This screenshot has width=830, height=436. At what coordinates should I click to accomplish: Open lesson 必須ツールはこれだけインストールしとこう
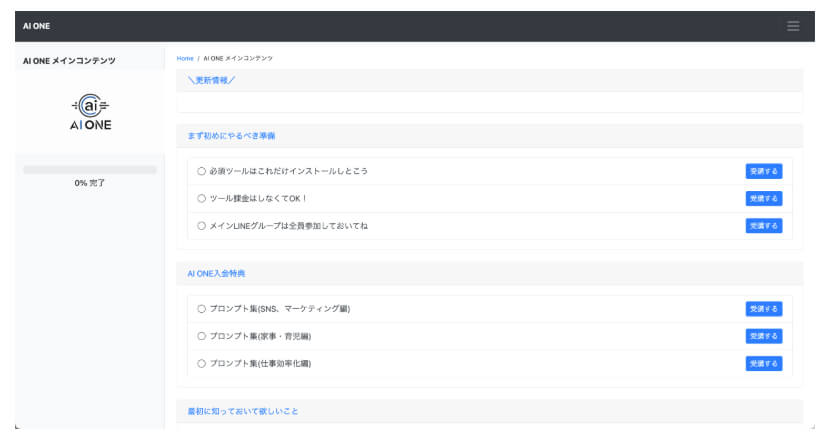(x=288, y=171)
